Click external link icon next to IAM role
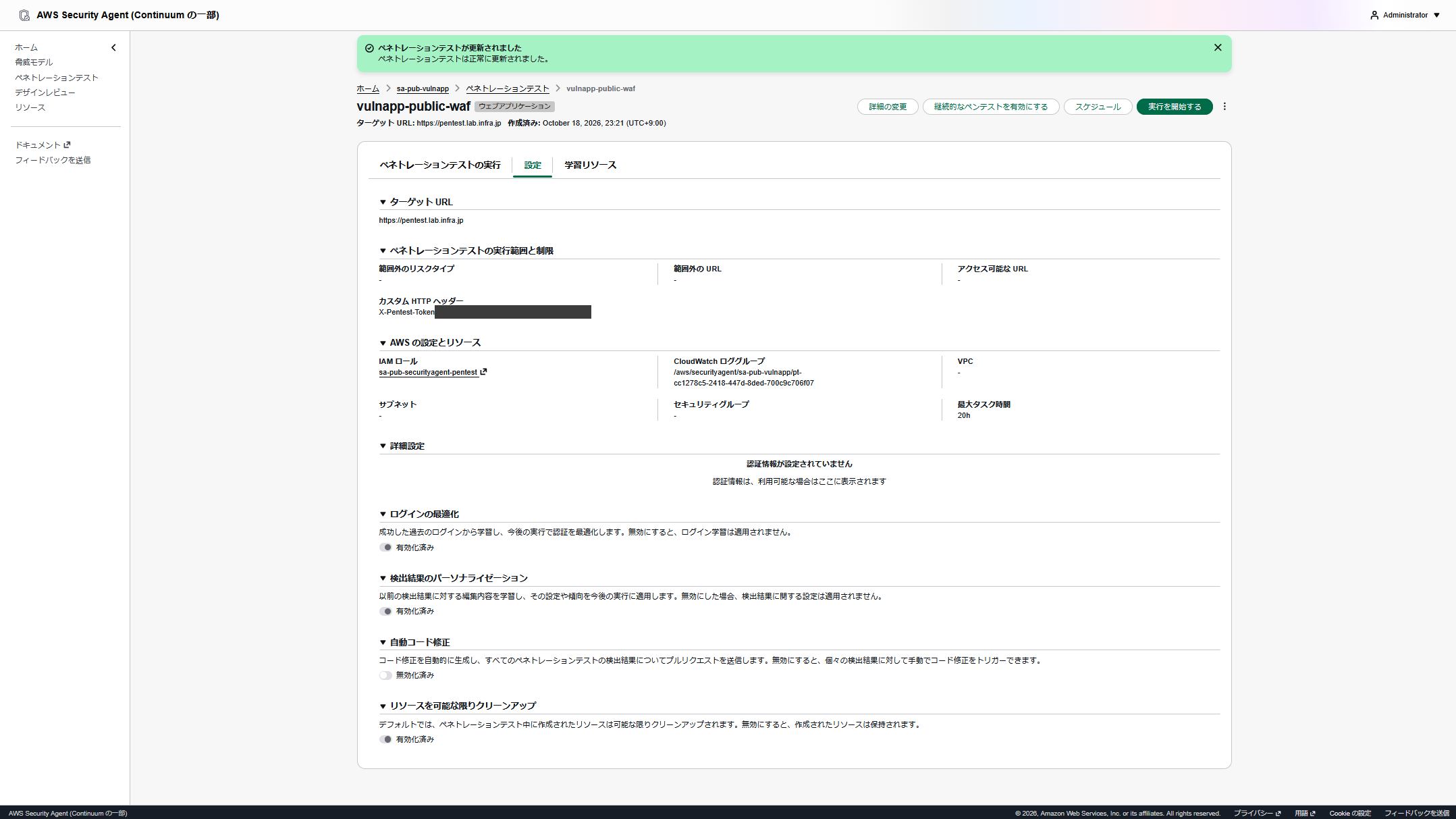1456x819 pixels. click(x=483, y=372)
